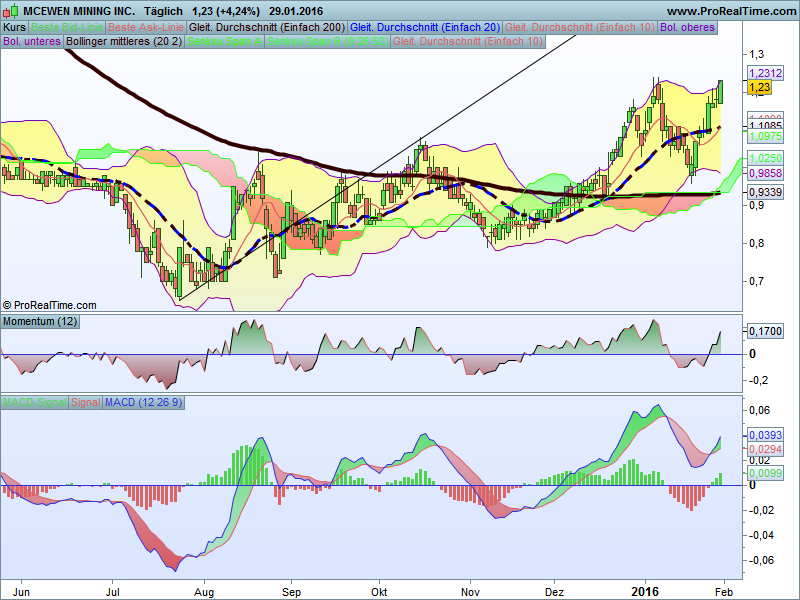Select the Gleit. Durchschnitt (Einfach 20) label

click(424, 27)
